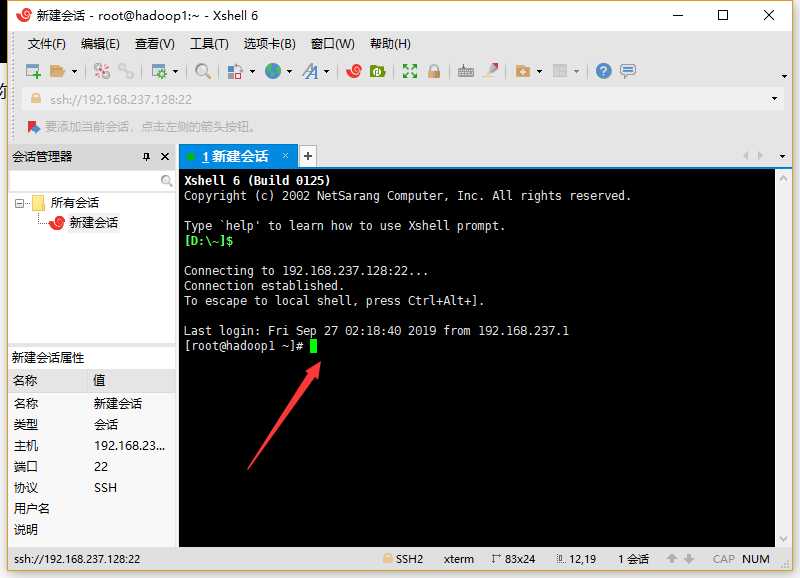Viewport: 800px width, 578px height.
Task: Collapse the 所有会话 tree node
Action: click(19, 204)
